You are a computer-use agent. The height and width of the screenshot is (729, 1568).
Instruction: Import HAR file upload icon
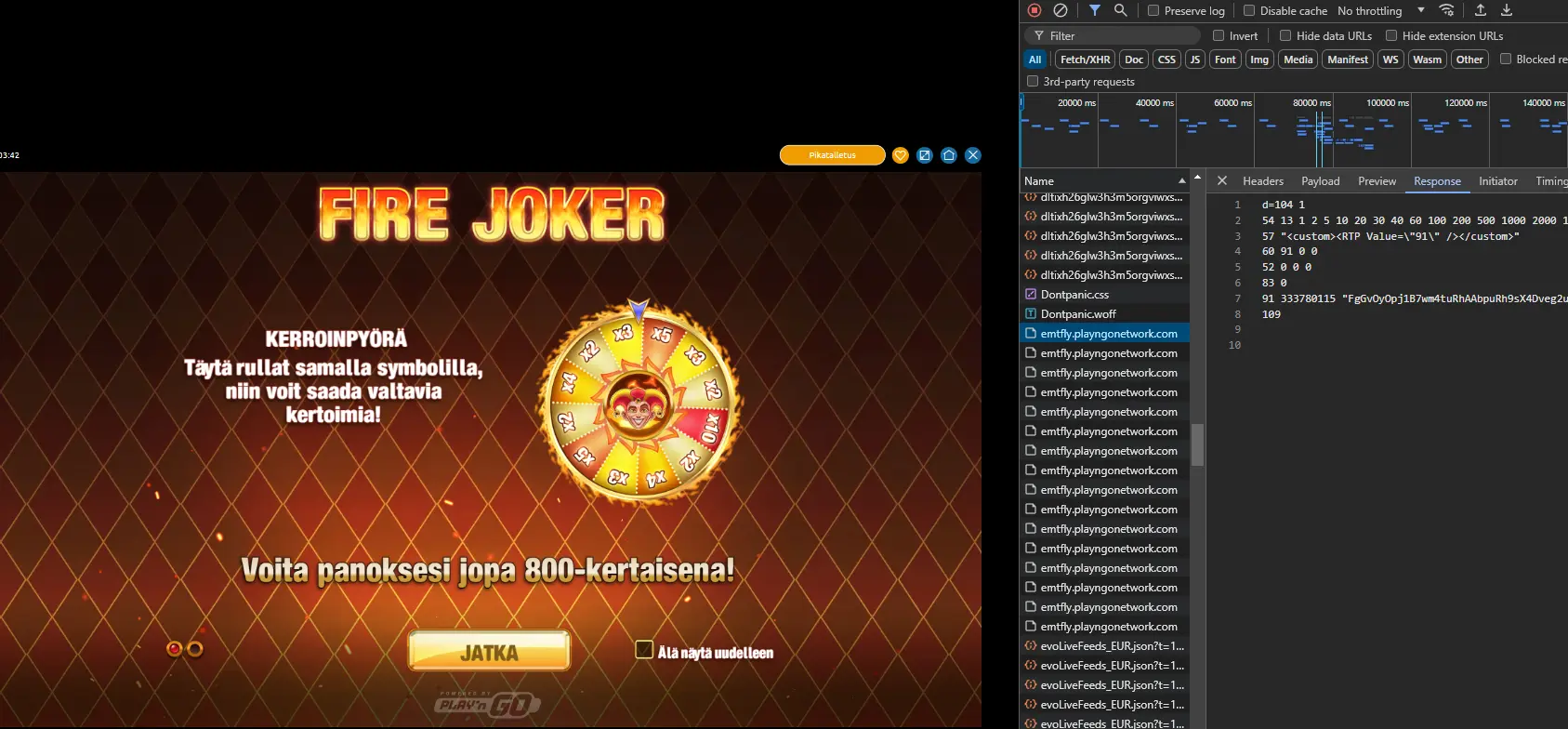coord(1481,10)
